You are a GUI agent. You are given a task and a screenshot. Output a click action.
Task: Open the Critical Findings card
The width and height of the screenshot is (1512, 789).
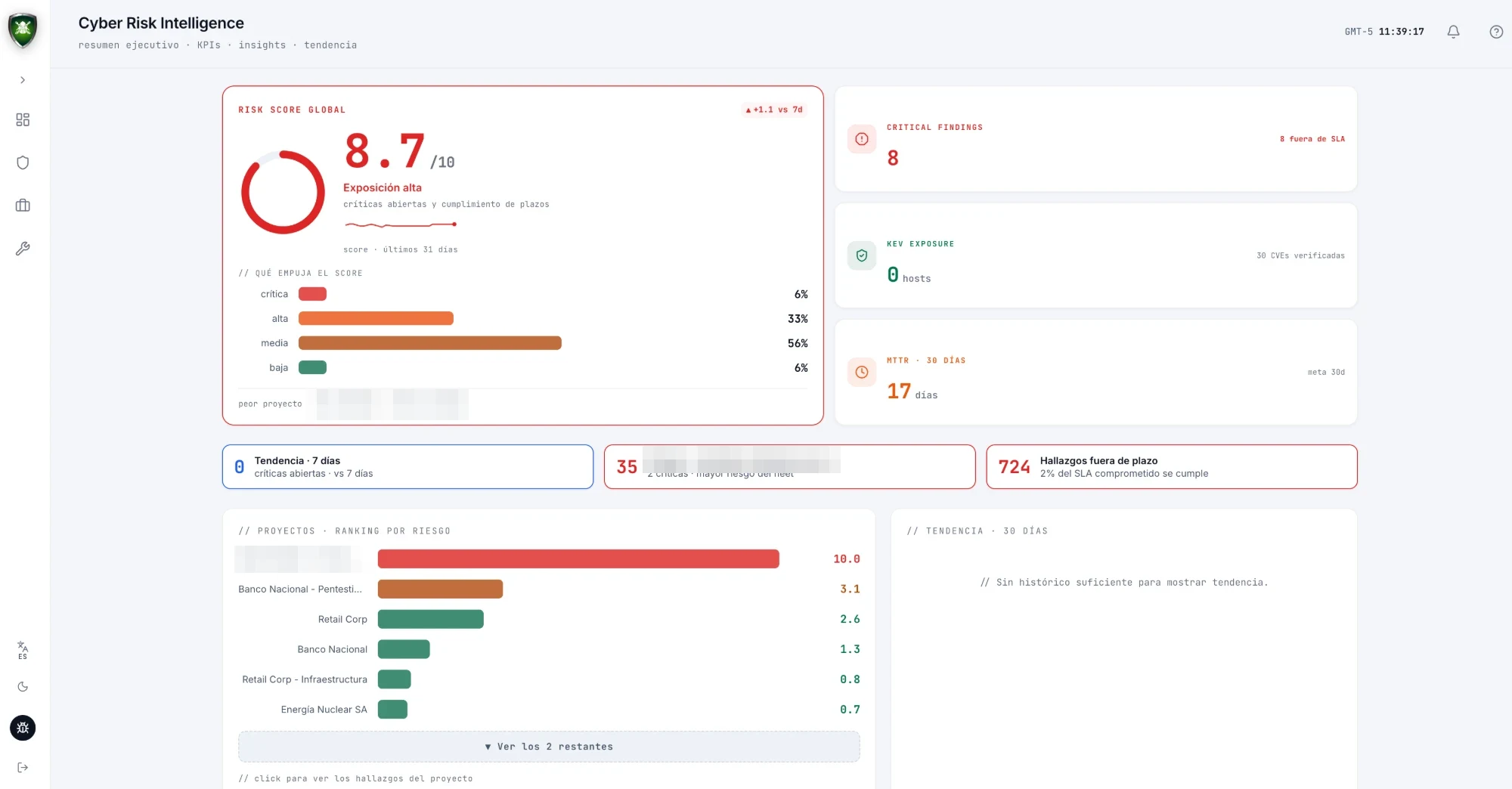click(1095, 139)
